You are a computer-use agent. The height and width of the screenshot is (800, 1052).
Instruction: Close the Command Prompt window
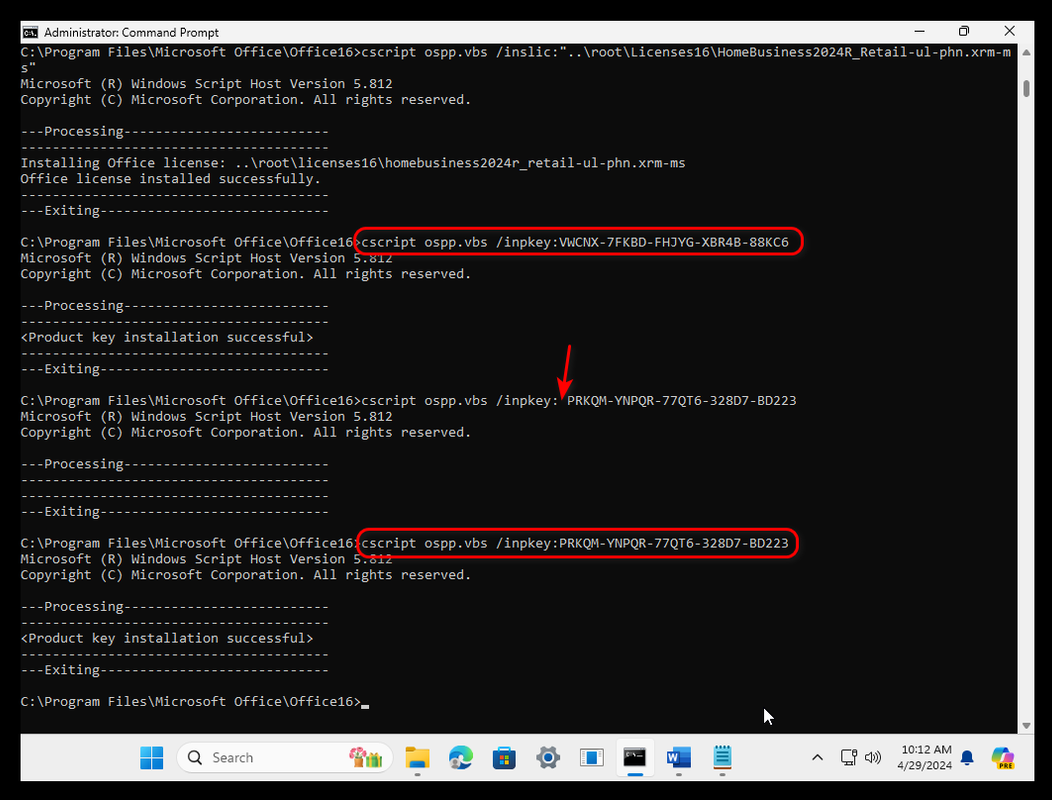tap(1009, 32)
